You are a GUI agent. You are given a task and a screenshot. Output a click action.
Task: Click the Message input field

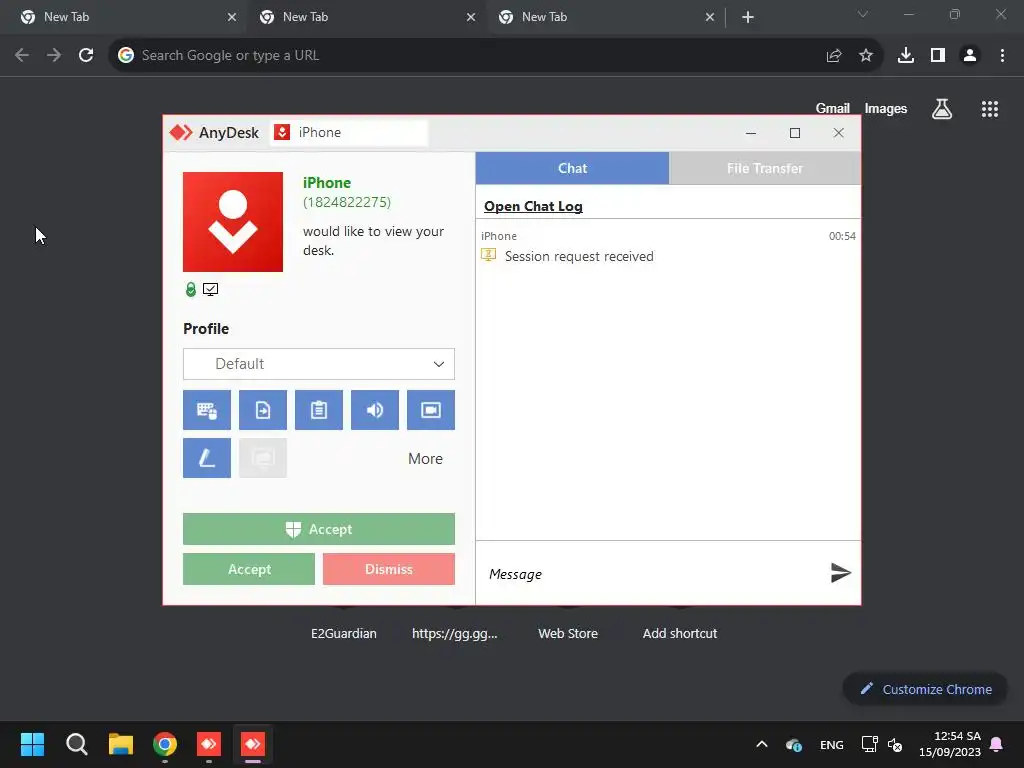pyautogui.click(x=653, y=574)
